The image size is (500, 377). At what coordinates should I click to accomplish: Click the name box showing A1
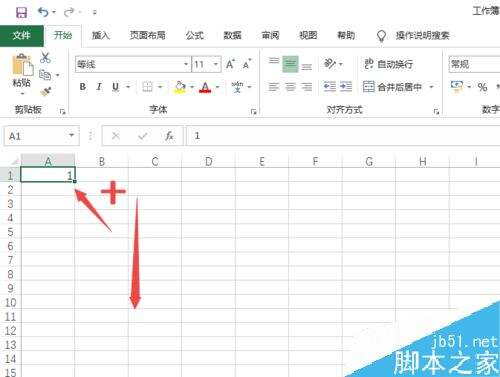(41, 136)
